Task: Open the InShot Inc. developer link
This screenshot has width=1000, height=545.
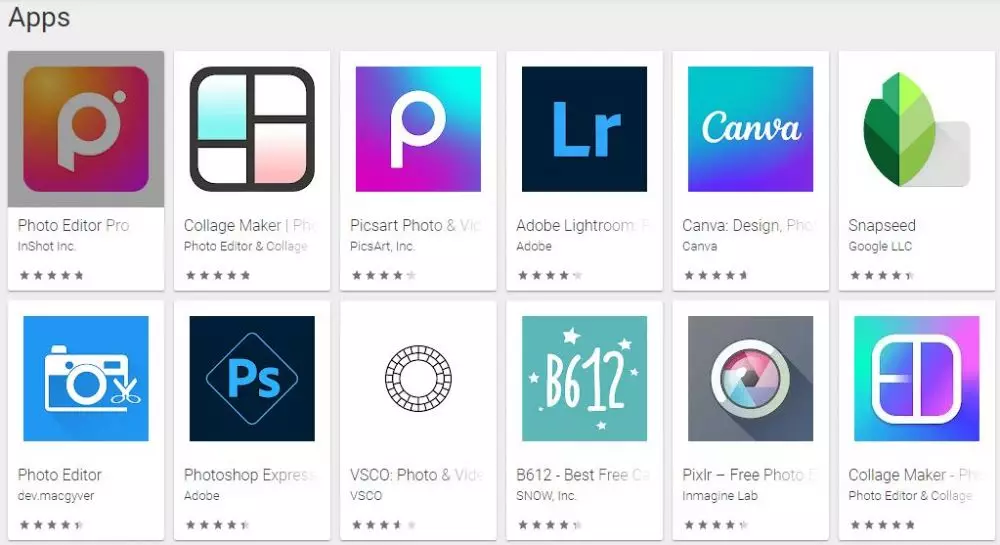Action: [x=47, y=246]
